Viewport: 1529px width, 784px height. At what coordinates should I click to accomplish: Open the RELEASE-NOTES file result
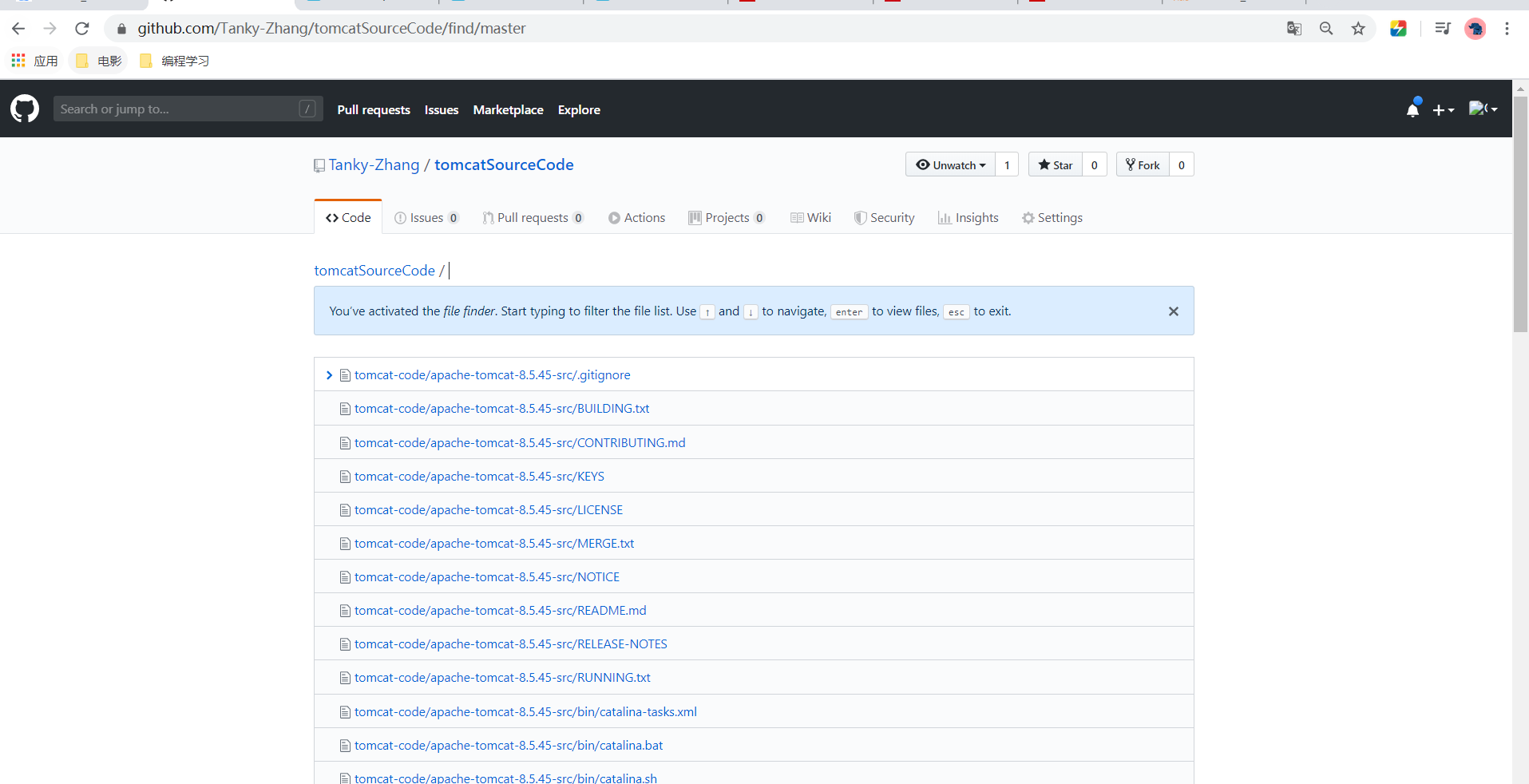tap(511, 644)
